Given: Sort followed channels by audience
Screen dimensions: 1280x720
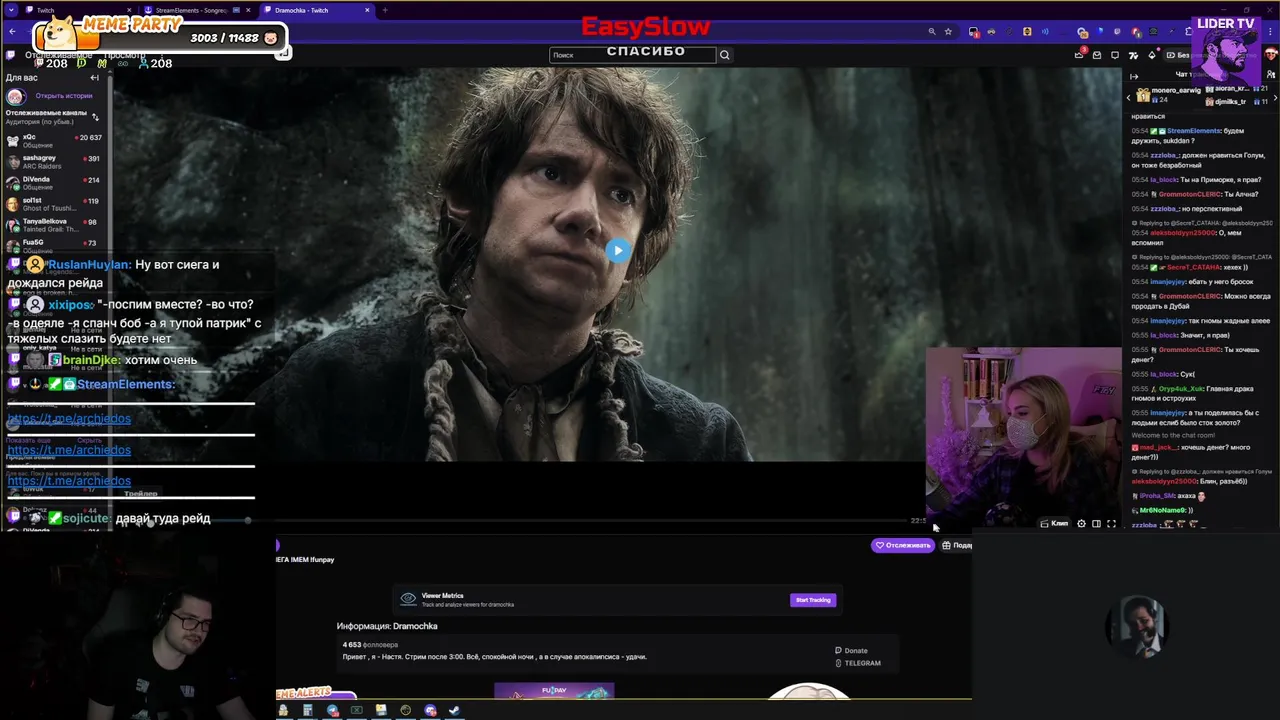Looking at the screenshot, I should 96,117.
